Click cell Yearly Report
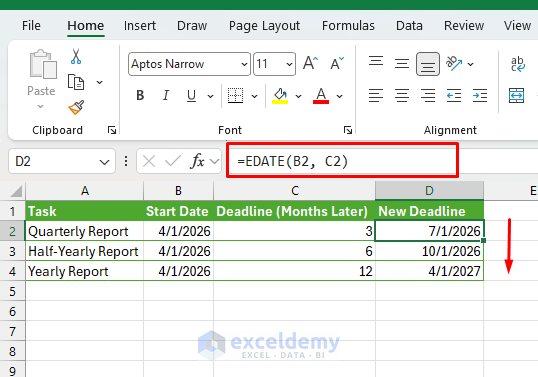The height and width of the screenshot is (377, 538). pyautogui.click(x=84, y=271)
